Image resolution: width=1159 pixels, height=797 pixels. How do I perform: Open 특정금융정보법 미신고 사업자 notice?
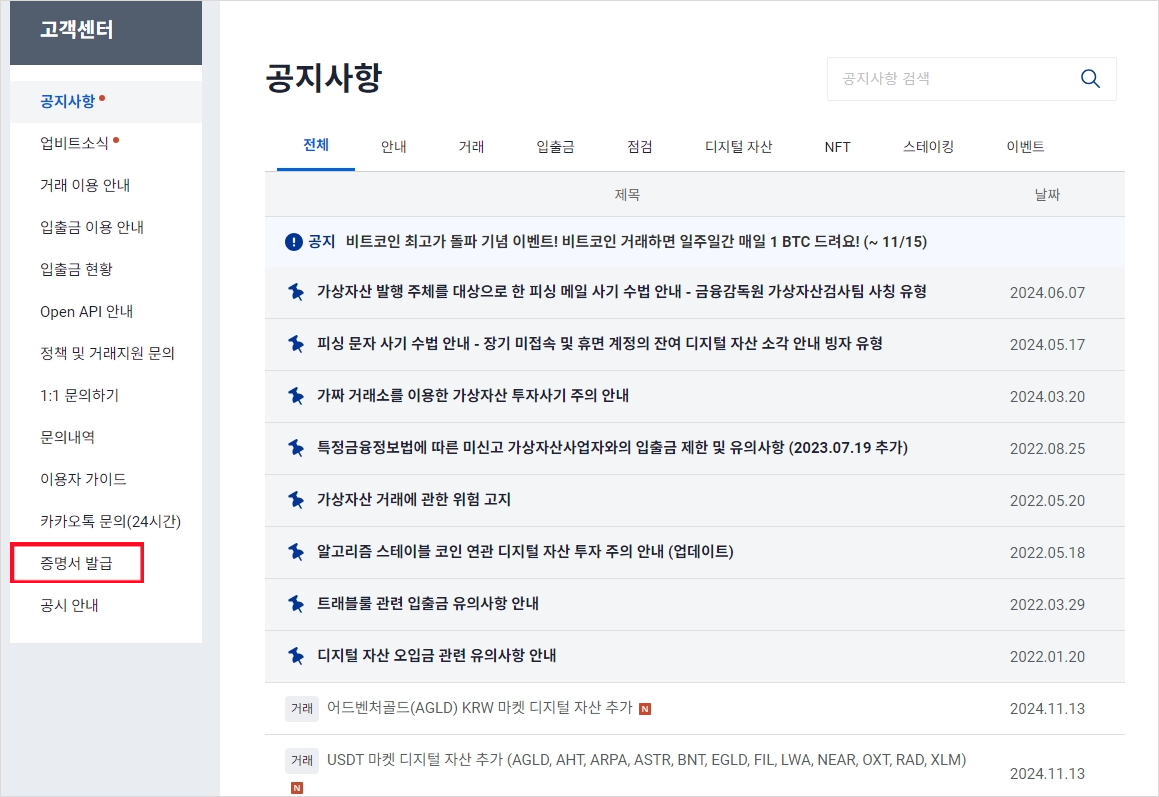point(612,447)
